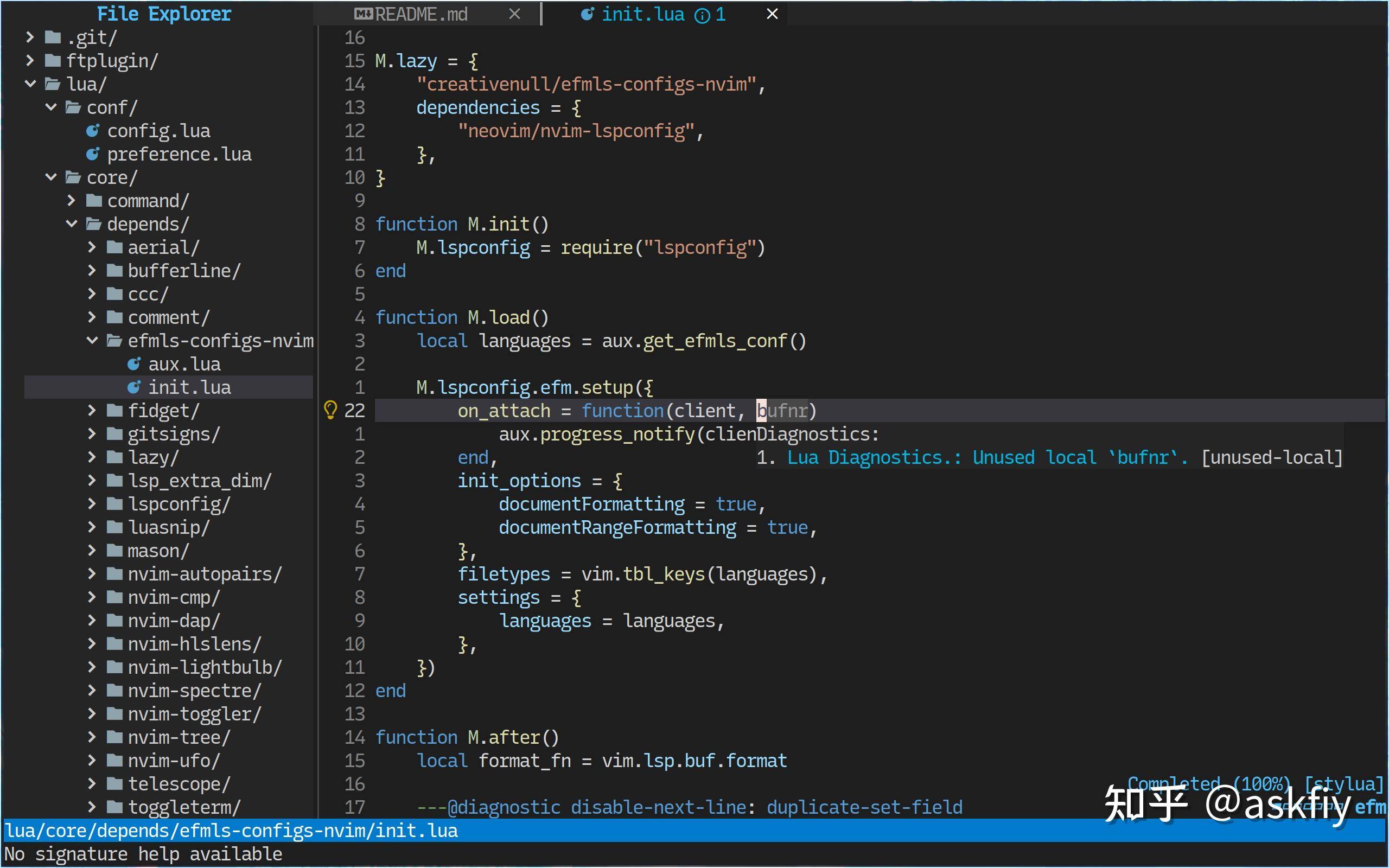
Task: Collapse the conf folder chevron
Action: 51,107
